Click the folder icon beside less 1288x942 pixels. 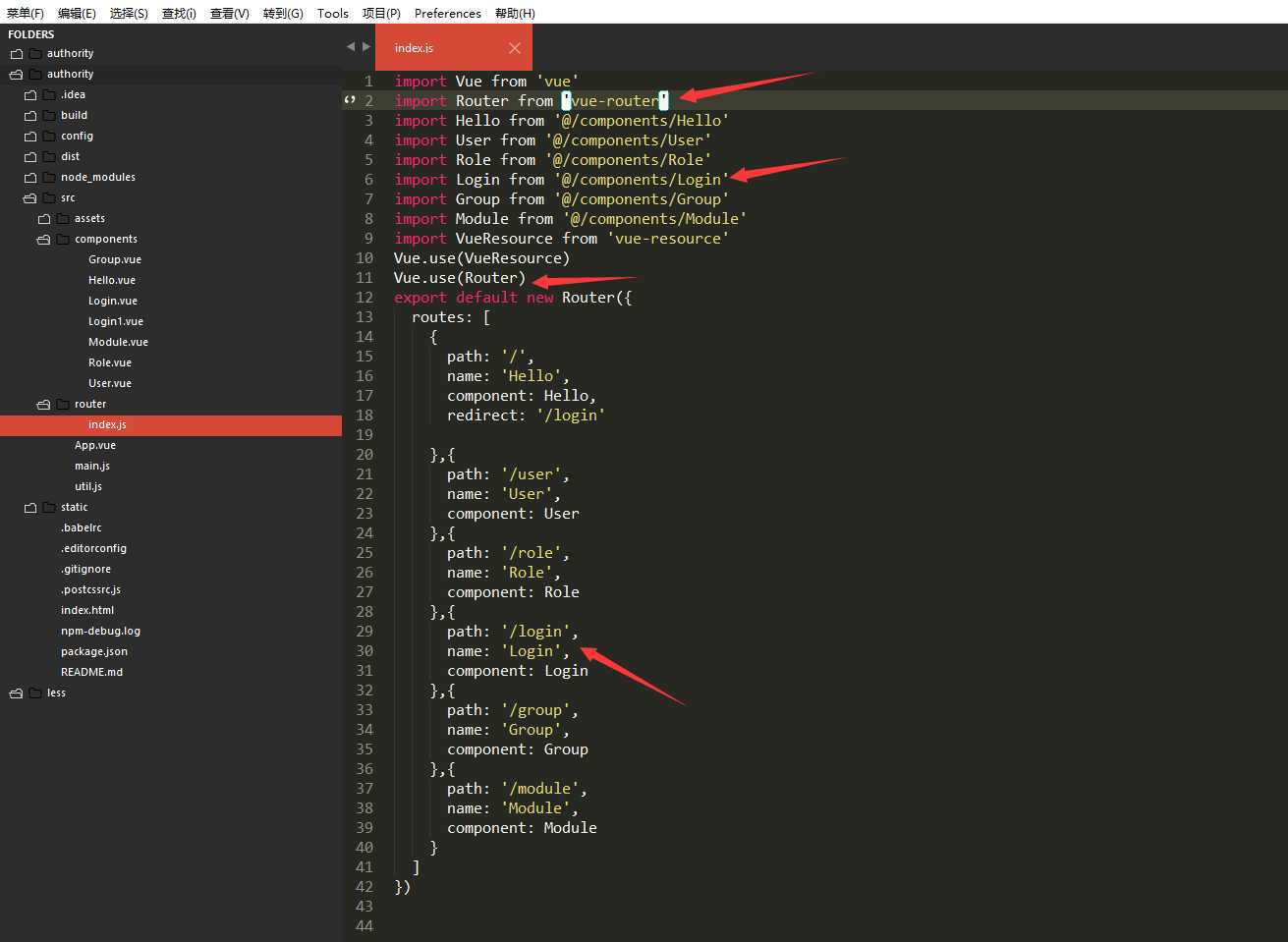click(x=36, y=693)
